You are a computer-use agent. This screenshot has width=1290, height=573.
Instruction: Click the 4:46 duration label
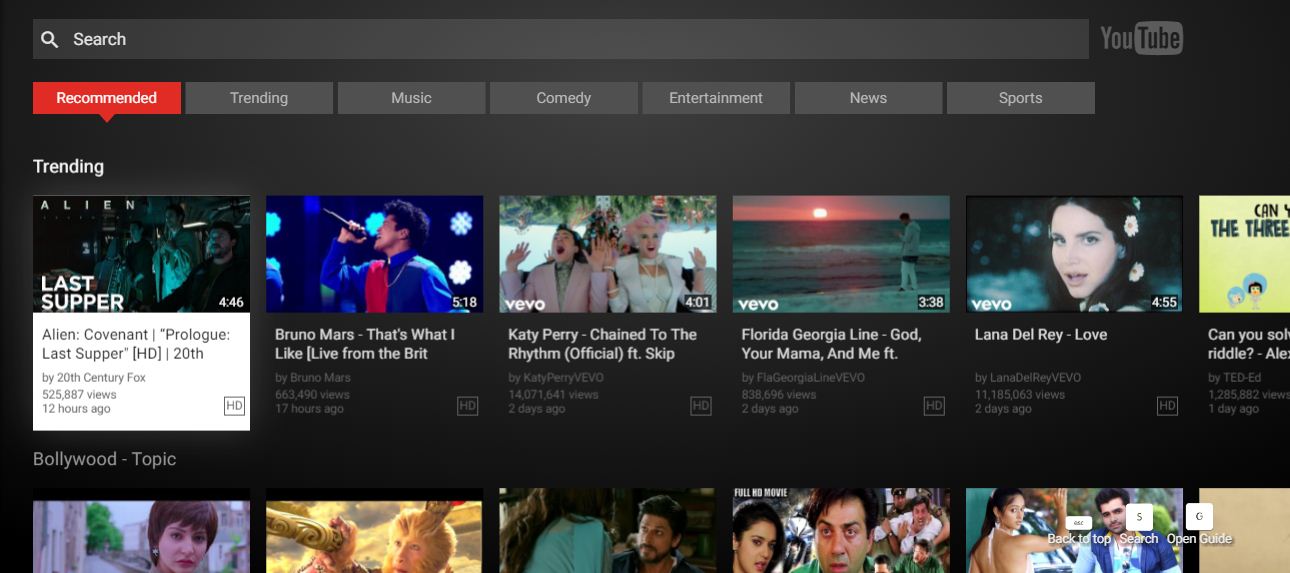click(231, 302)
